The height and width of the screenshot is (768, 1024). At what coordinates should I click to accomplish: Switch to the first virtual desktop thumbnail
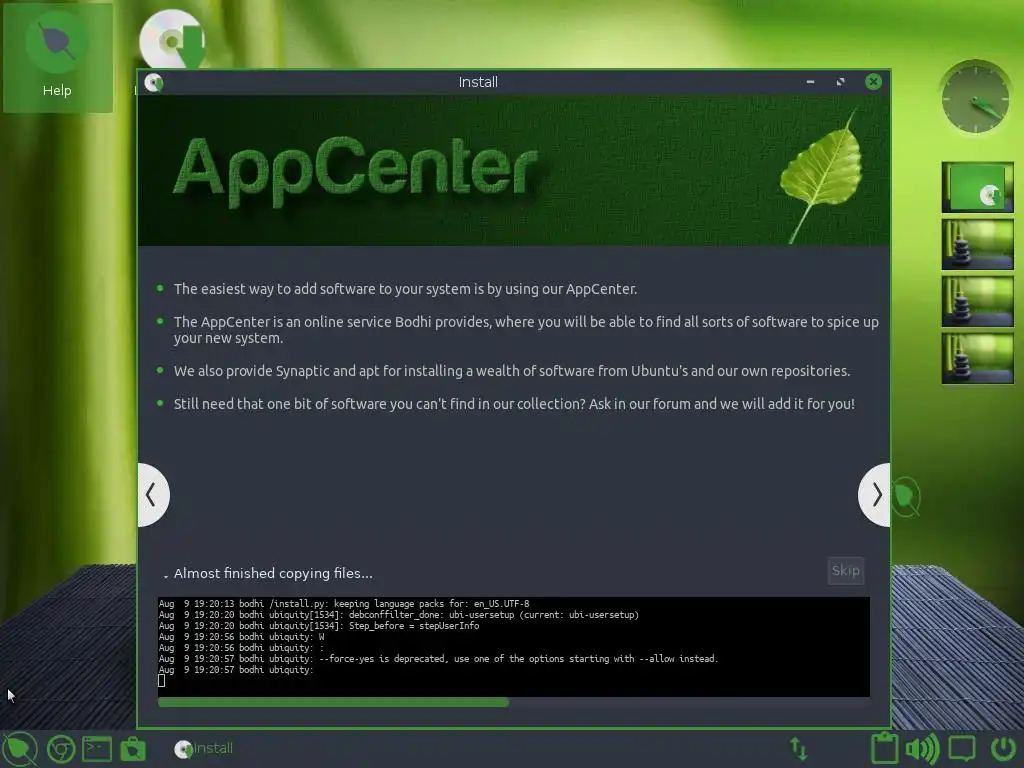[978, 187]
